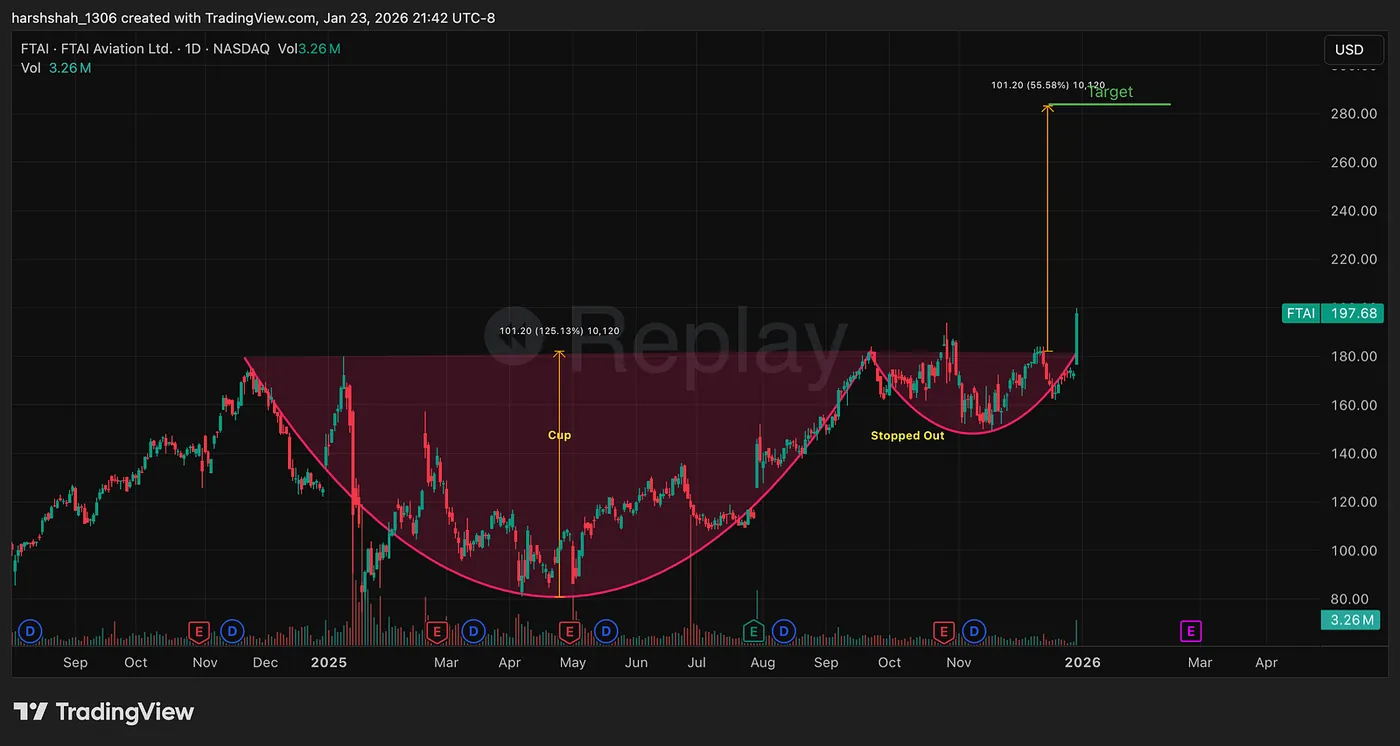Click the harshshah_1306 created with TradingView.com caption
1400x746 pixels.
click(x=253, y=18)
